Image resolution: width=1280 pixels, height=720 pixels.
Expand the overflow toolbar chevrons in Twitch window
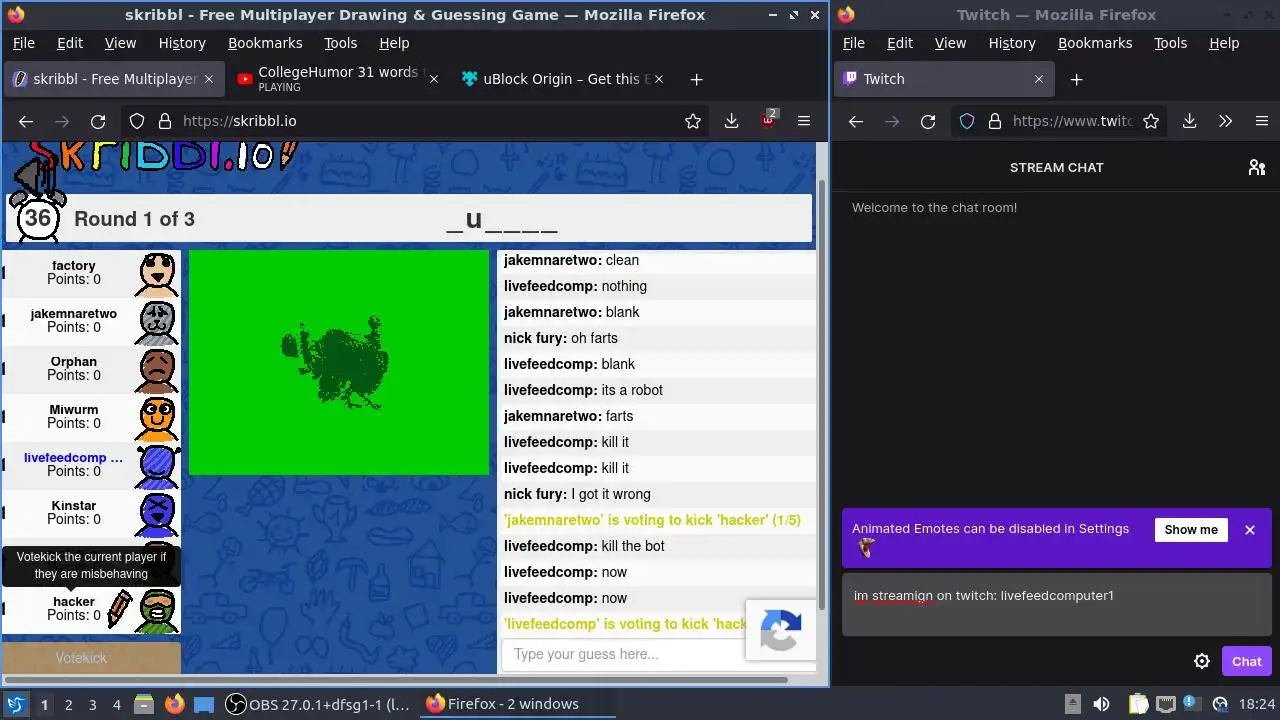[1226, 121]
